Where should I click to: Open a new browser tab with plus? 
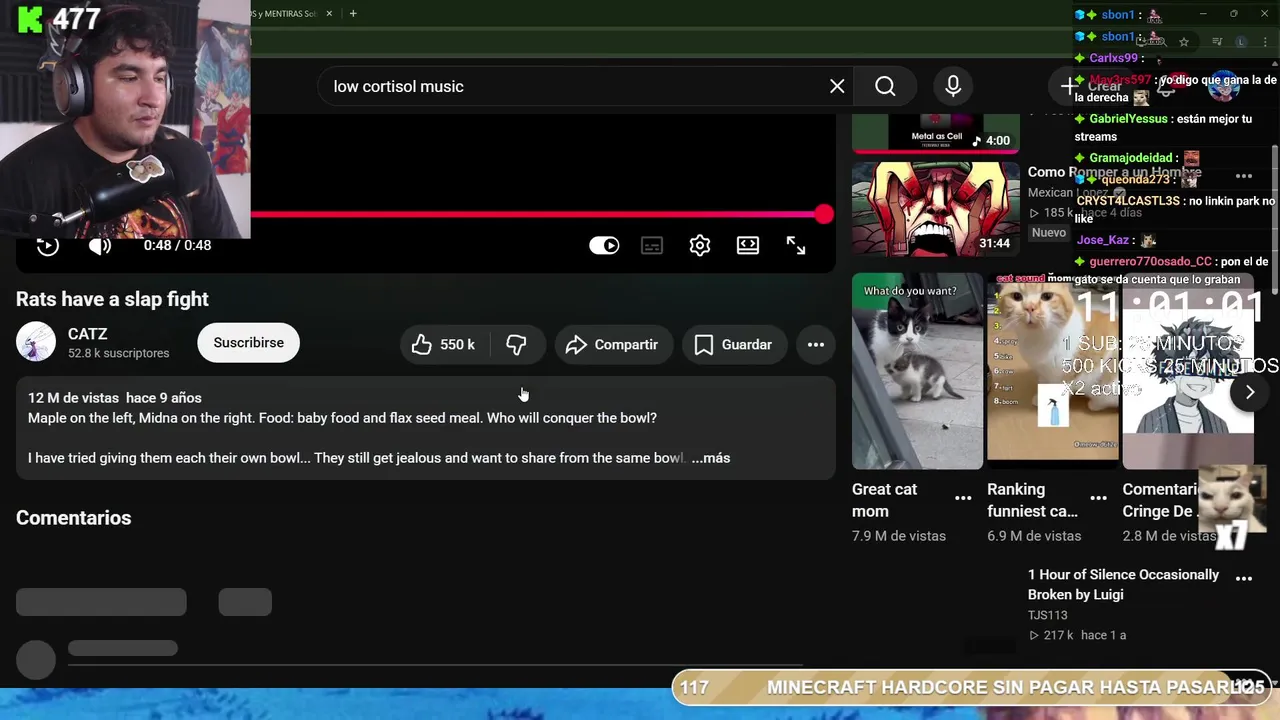[x=353, y=13]
